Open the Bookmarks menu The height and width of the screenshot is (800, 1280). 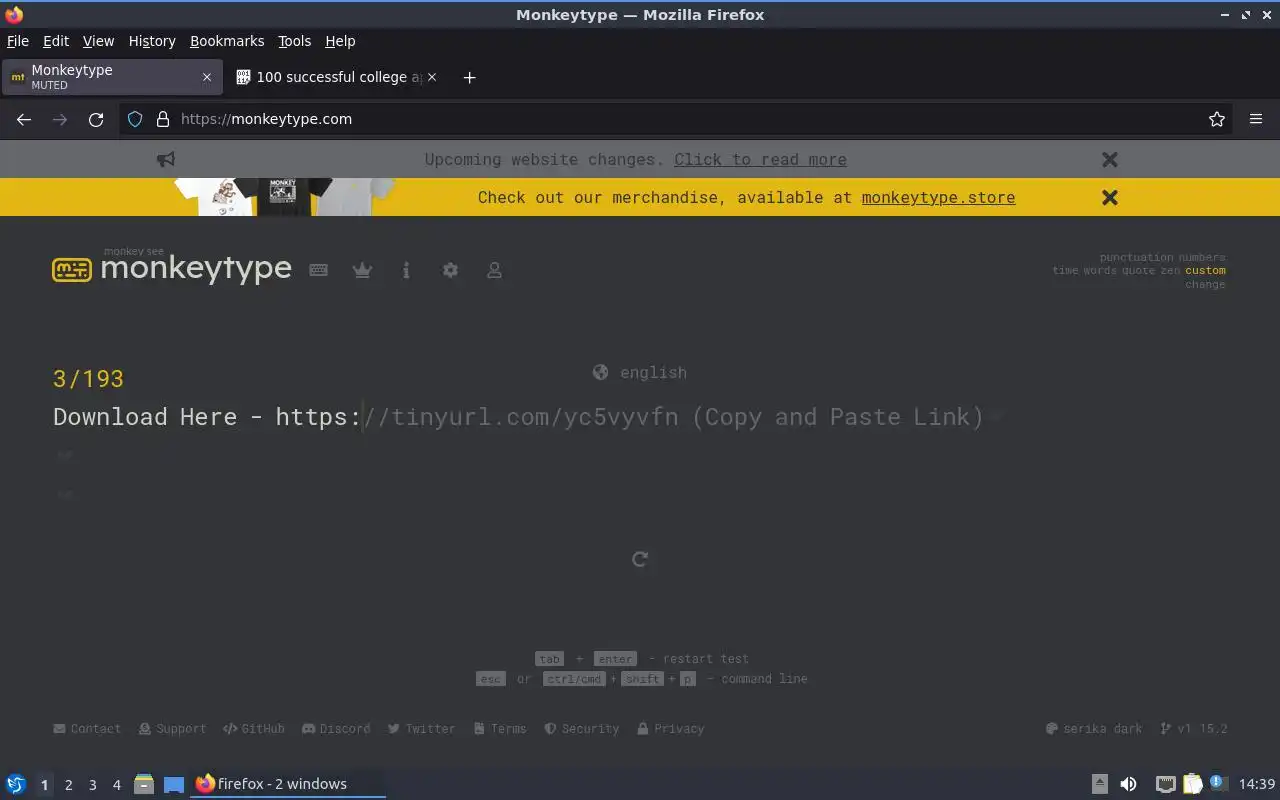(x=227, y=41)
